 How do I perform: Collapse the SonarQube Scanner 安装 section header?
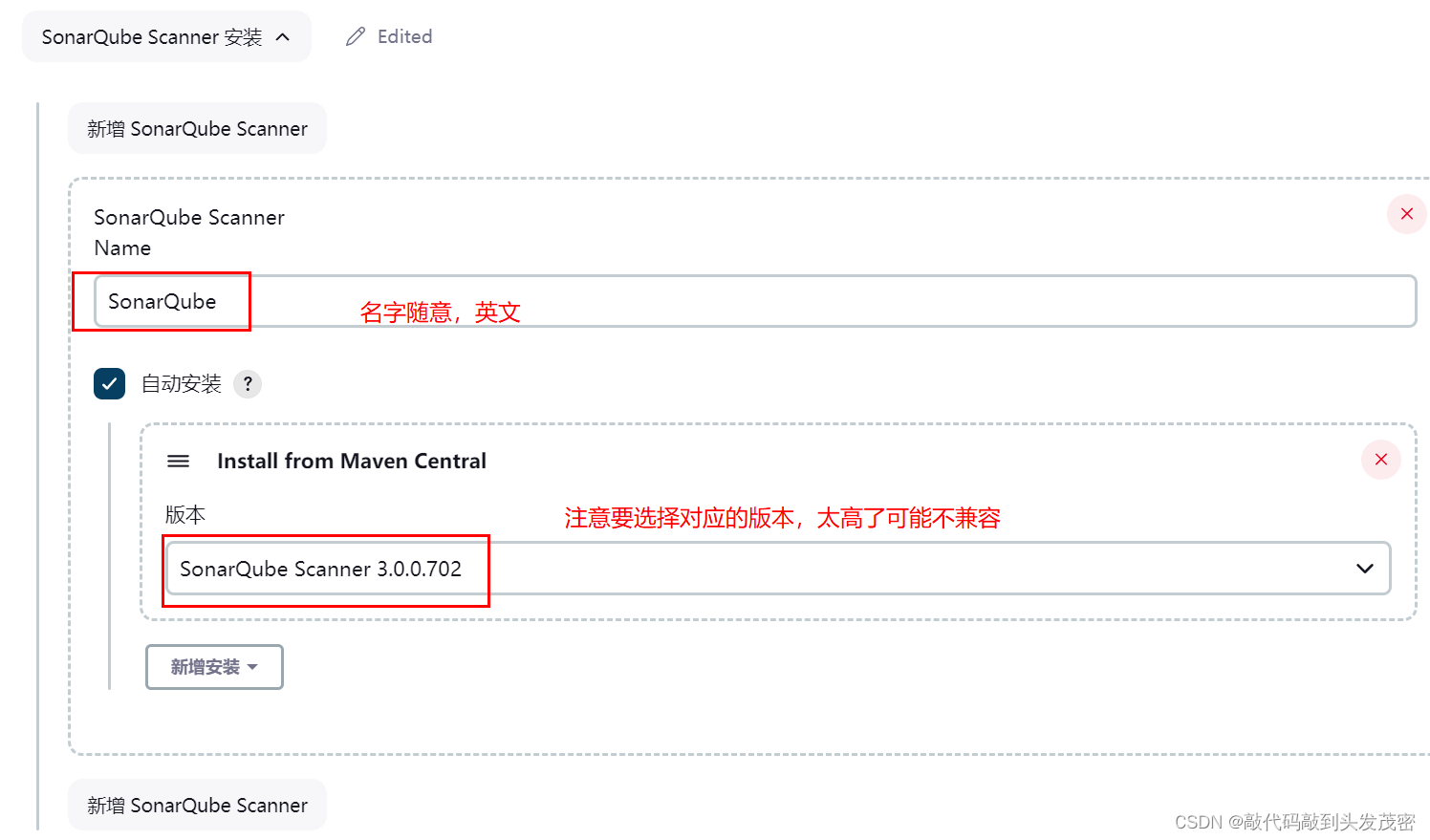152,37
